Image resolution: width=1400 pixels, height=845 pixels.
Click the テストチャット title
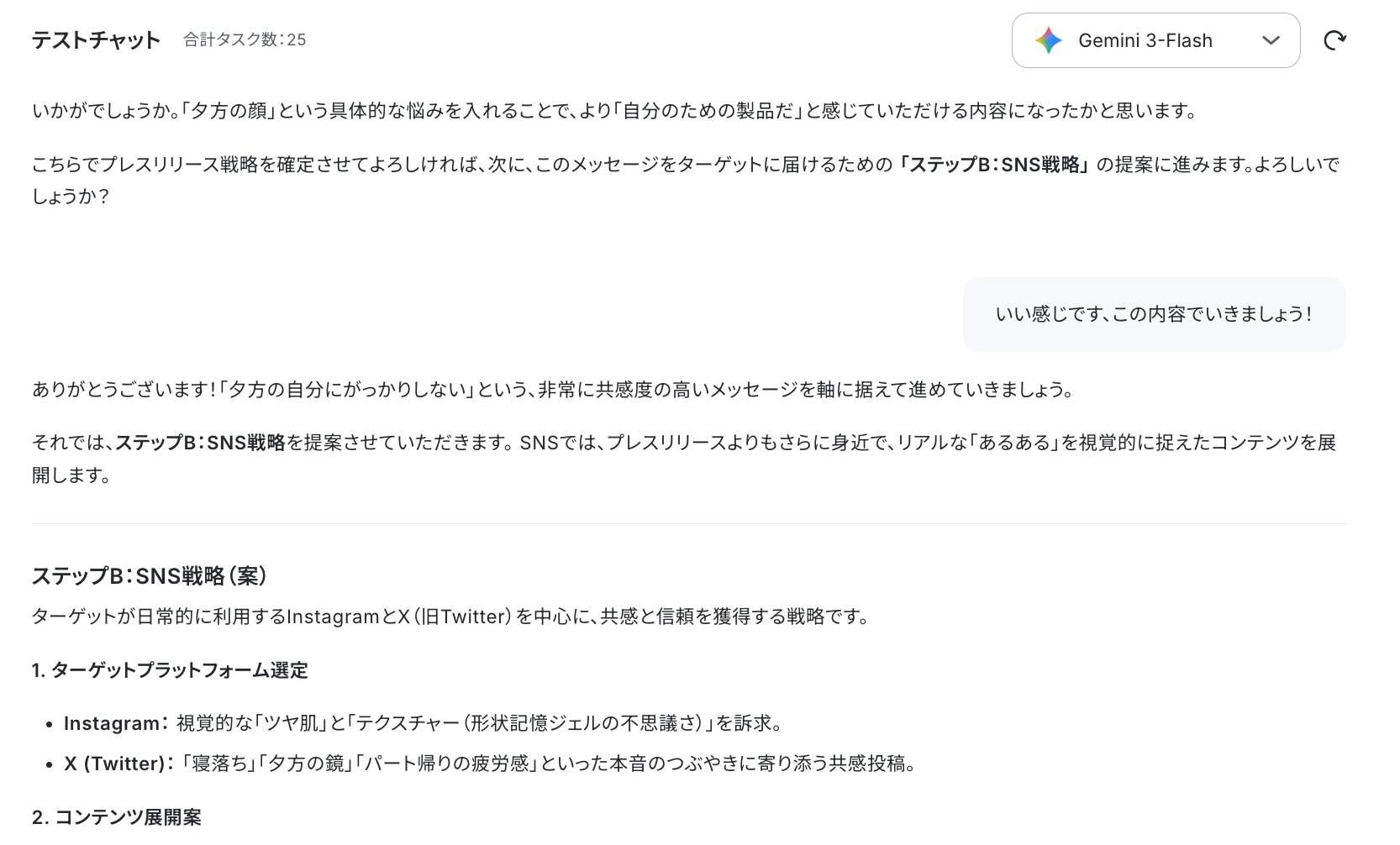click(96, 39)
